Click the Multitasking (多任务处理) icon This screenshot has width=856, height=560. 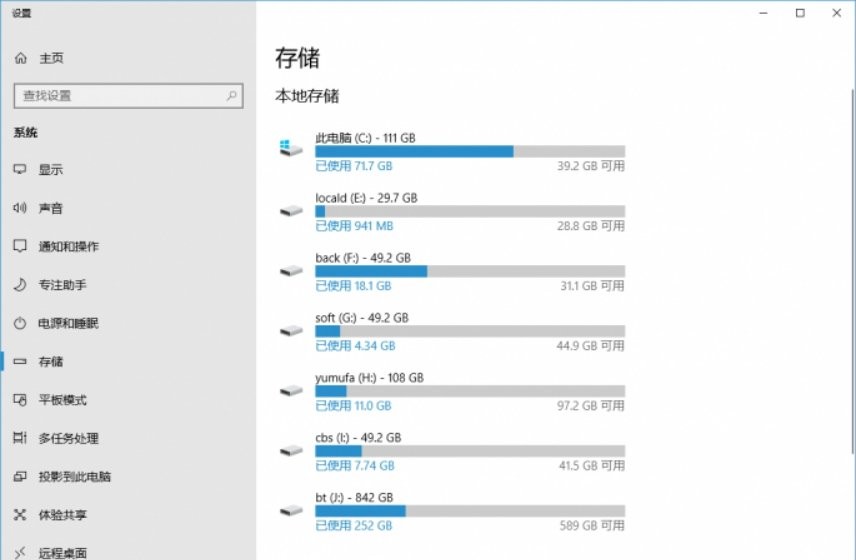20,438
